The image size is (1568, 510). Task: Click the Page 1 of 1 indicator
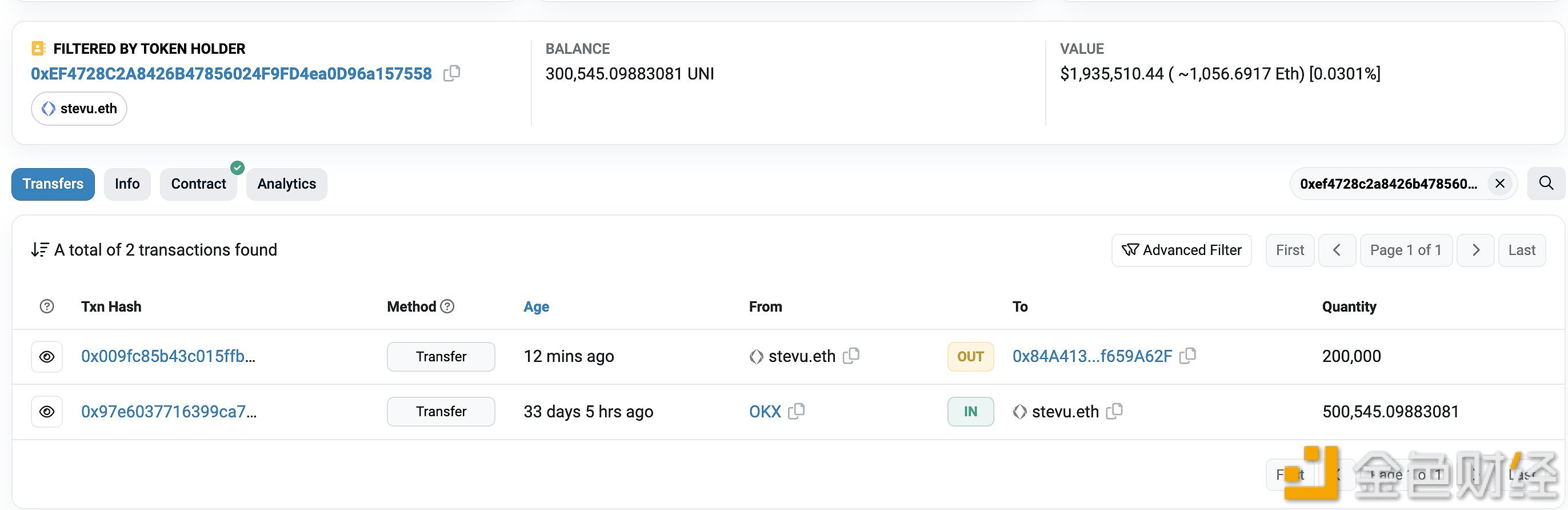1406,250
